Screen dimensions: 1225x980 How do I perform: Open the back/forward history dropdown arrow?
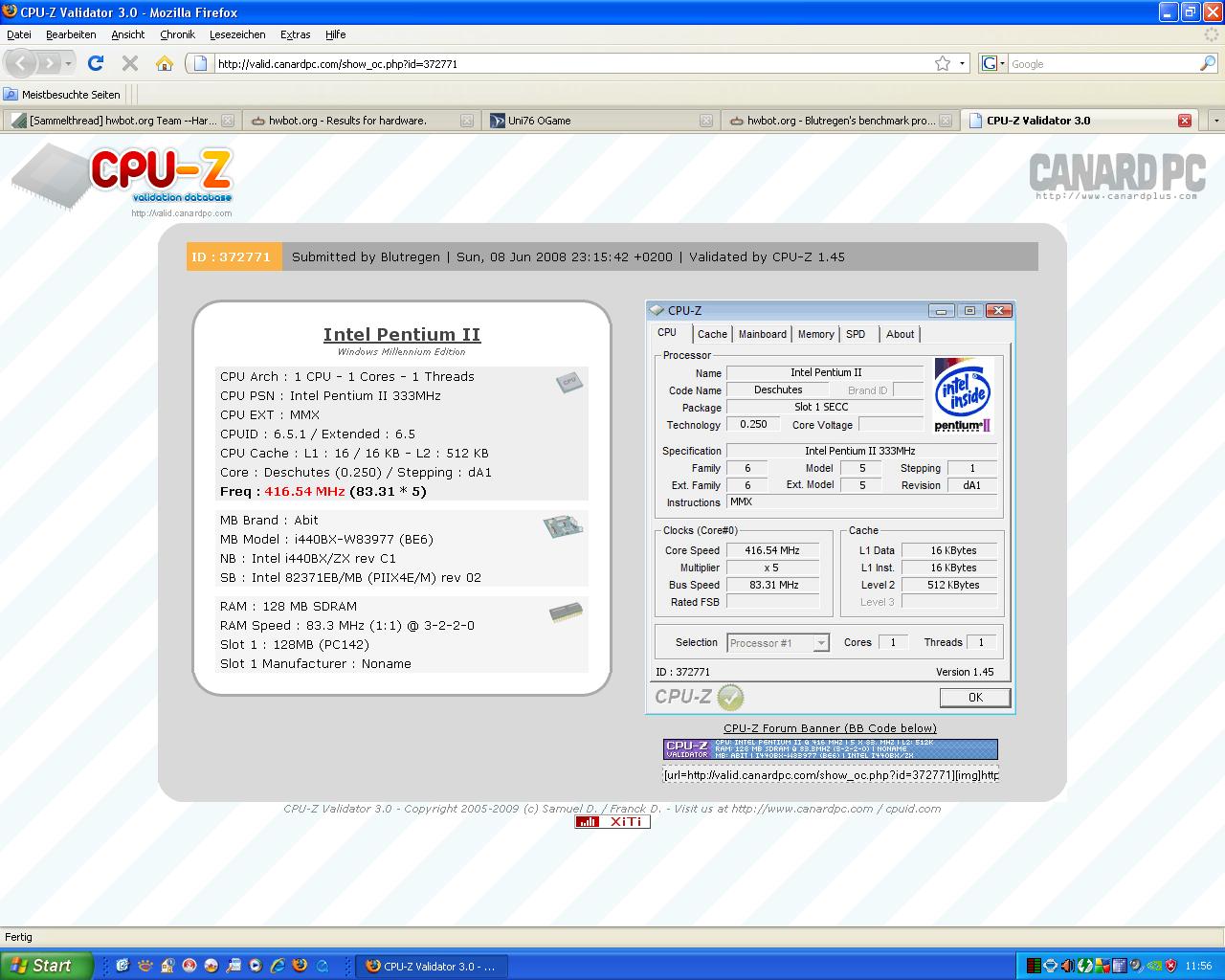pyautogui.click(x=70, y=63)
